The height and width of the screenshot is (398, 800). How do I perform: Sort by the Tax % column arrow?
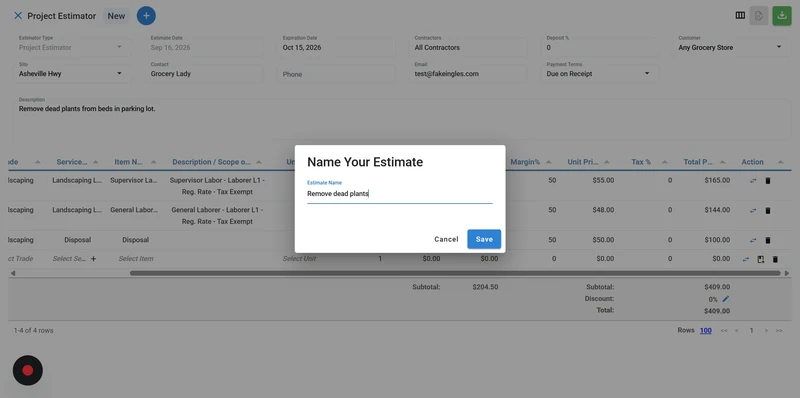pyautogui.click(x=664, y=162)
